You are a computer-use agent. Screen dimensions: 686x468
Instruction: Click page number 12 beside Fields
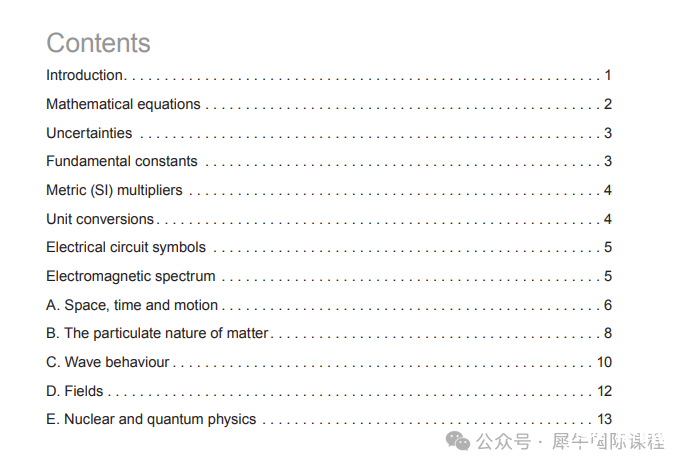605,391
